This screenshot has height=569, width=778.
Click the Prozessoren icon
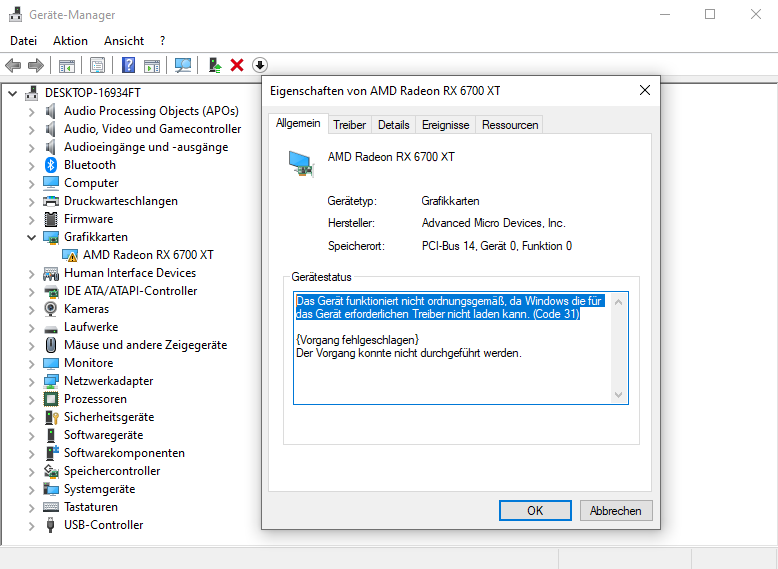coord(51,399)
